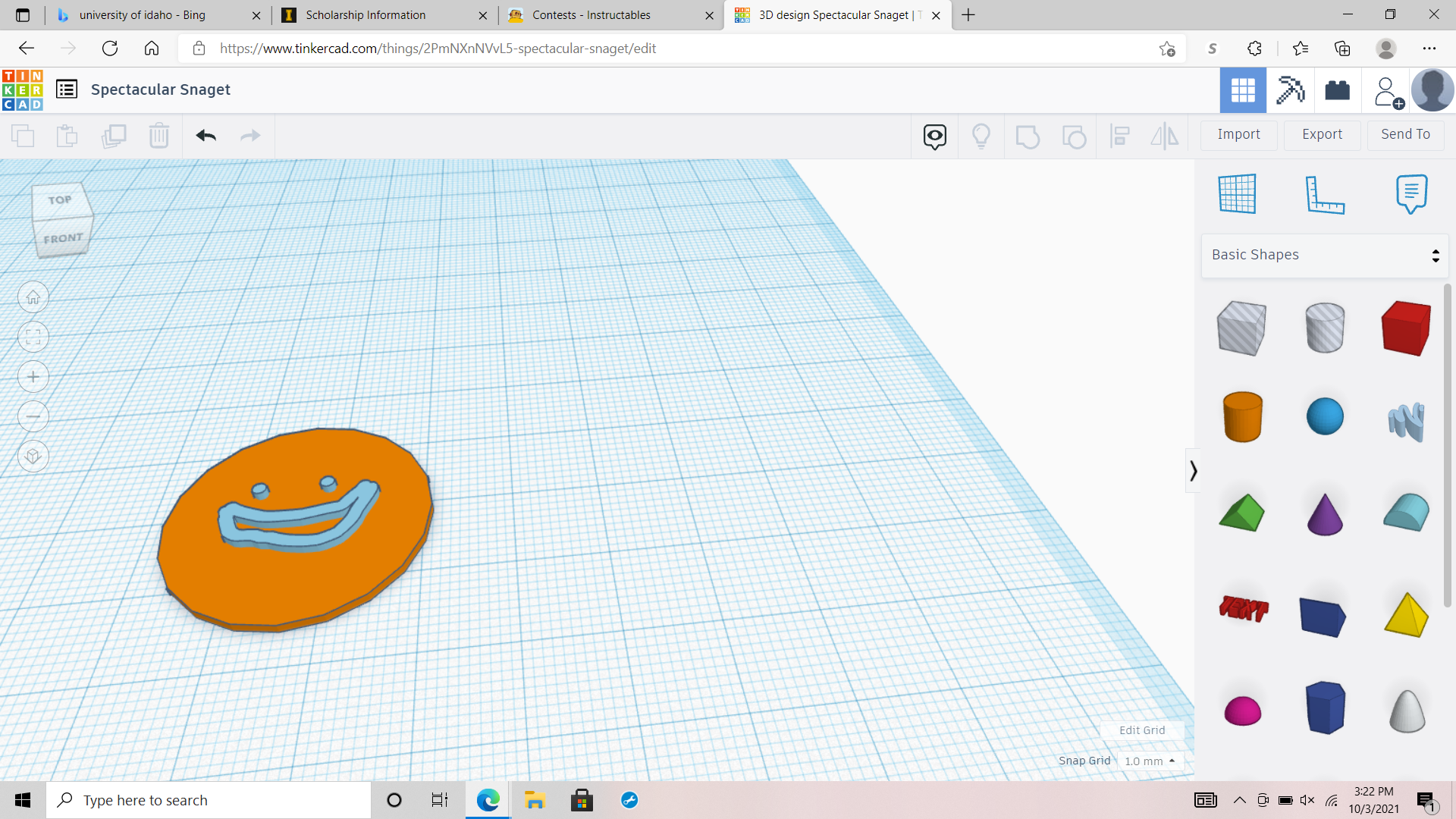
Task: Click the Duplicate and repeat icon
Action: point(114,136)
